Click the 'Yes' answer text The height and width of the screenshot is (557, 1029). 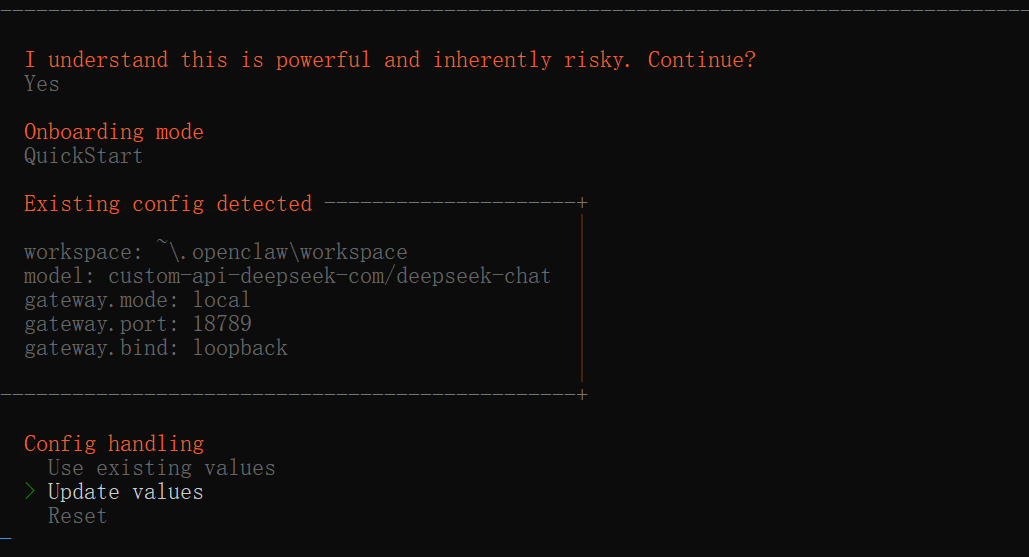[42, 84]
